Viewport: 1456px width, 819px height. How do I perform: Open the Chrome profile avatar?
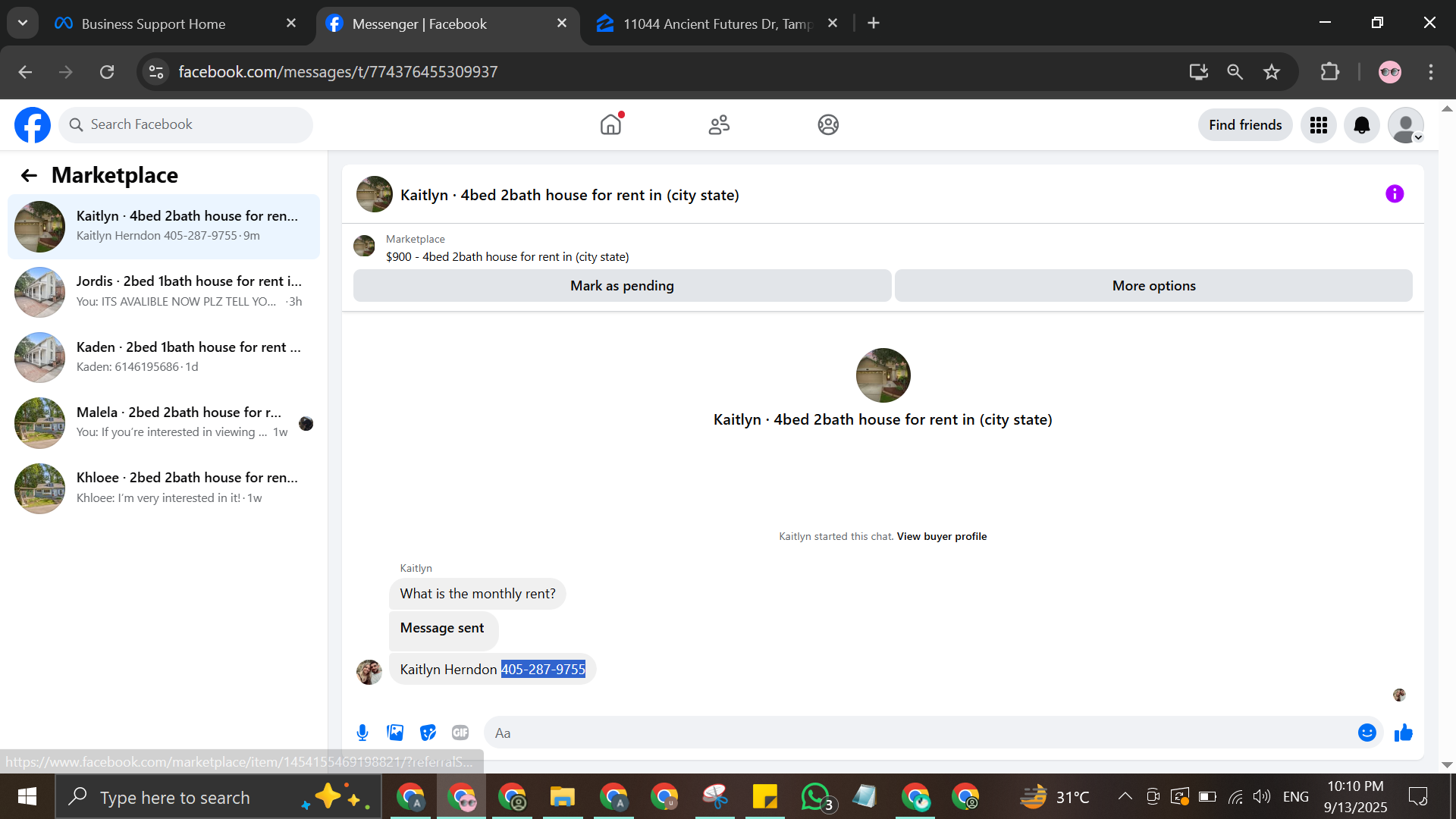pyautogui.click(x=1390, y=72)
